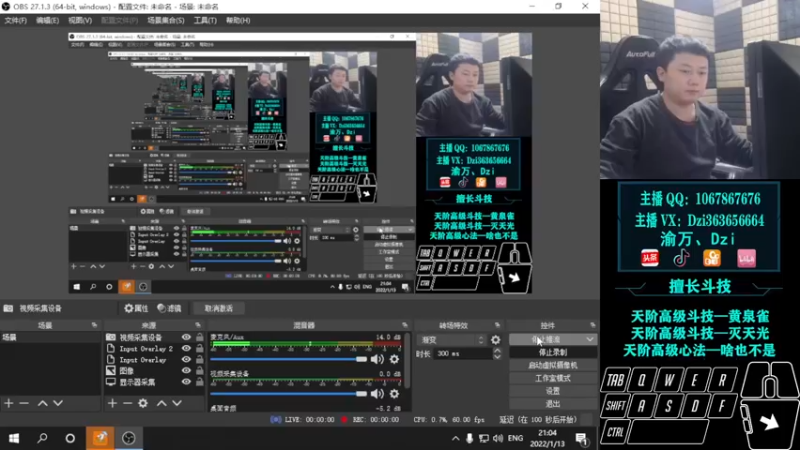Click 停止录制 to stop recording

click(553, 353)
